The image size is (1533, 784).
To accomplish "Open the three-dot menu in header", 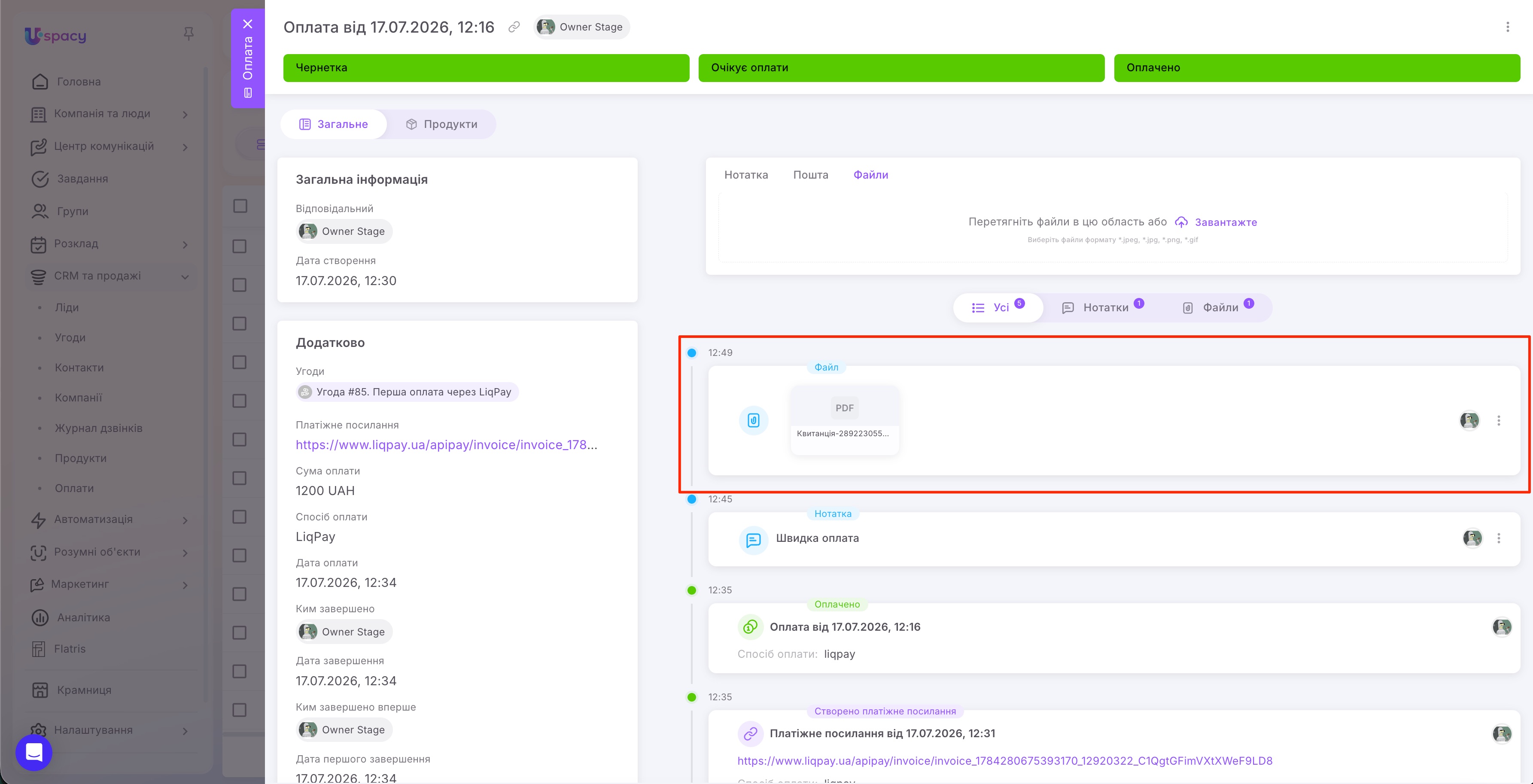I will click(1507, 27).
